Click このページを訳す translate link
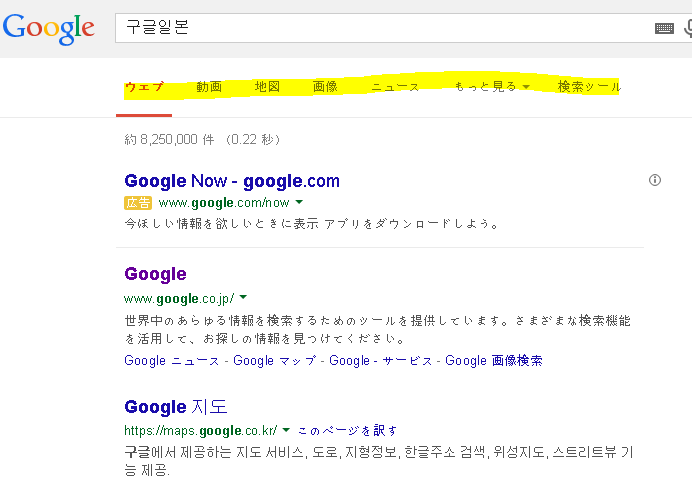This screenshot has width=692, height=504. [347, 431]
